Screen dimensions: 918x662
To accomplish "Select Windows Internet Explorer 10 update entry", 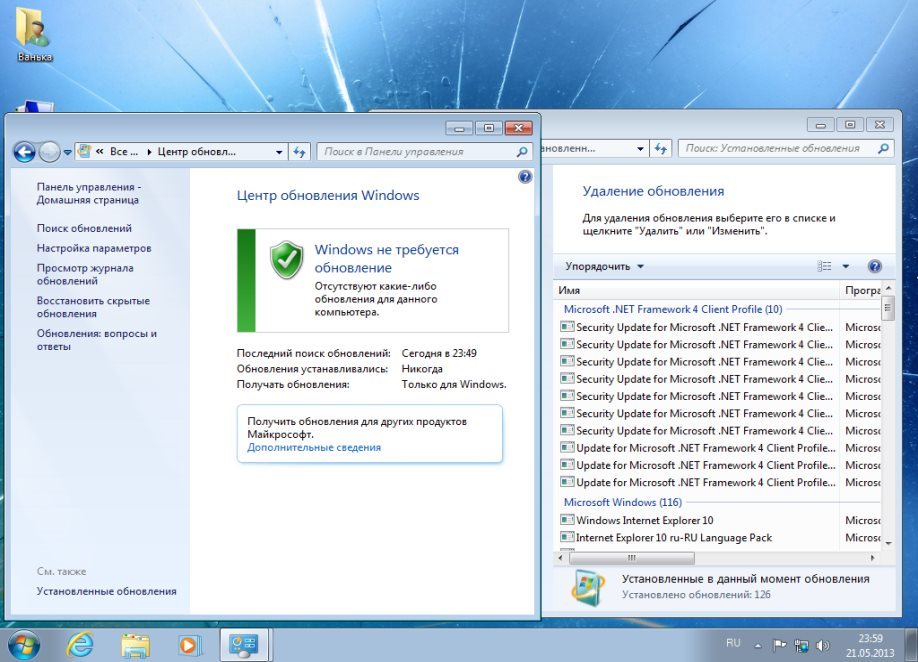I will point(644,520).
